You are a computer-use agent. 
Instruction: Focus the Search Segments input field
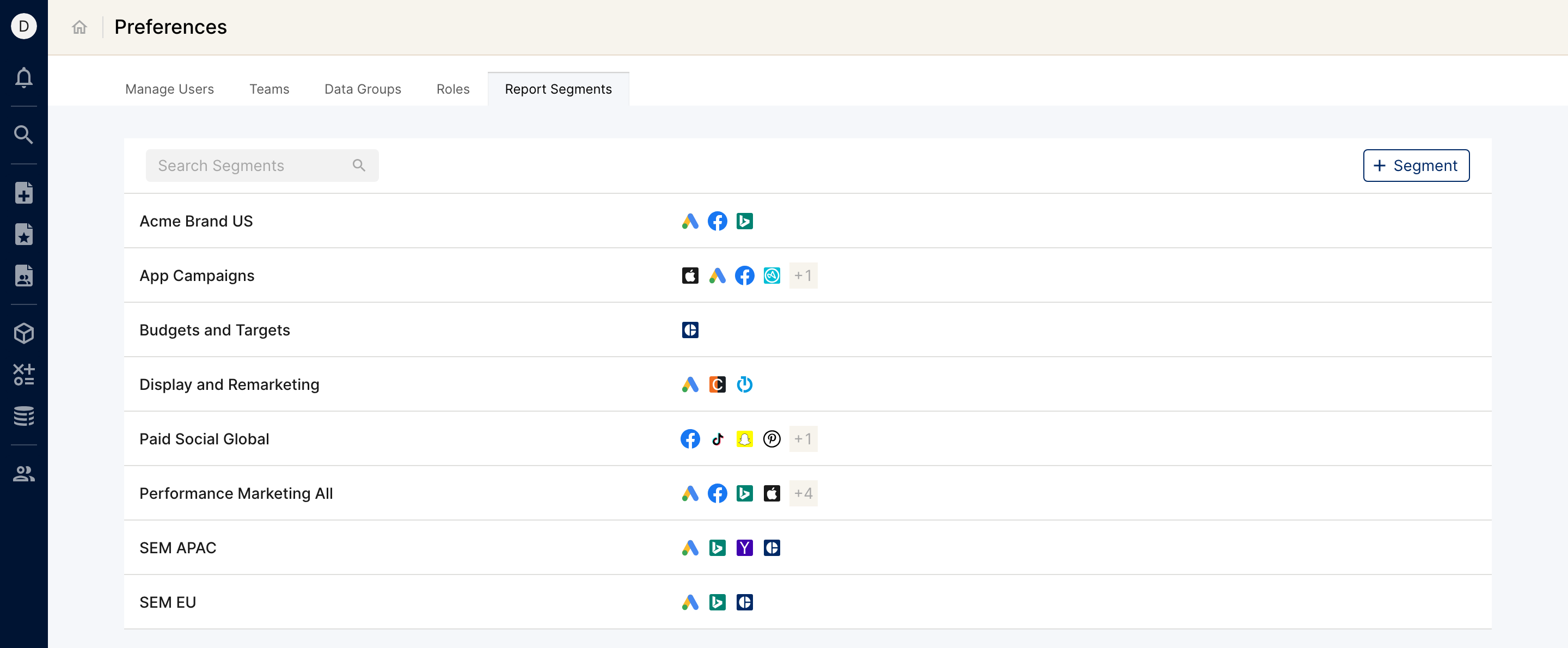(x=262, y=166)
